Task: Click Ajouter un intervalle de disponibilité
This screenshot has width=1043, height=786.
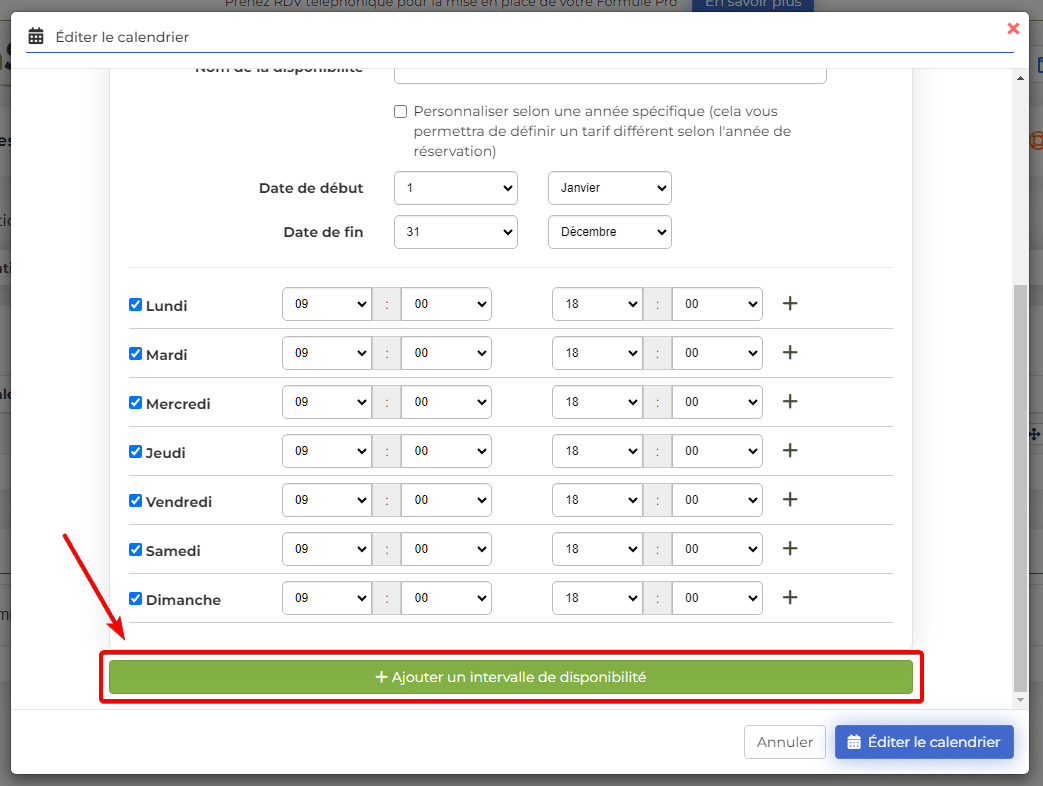Action: click(x=510, y=677)
